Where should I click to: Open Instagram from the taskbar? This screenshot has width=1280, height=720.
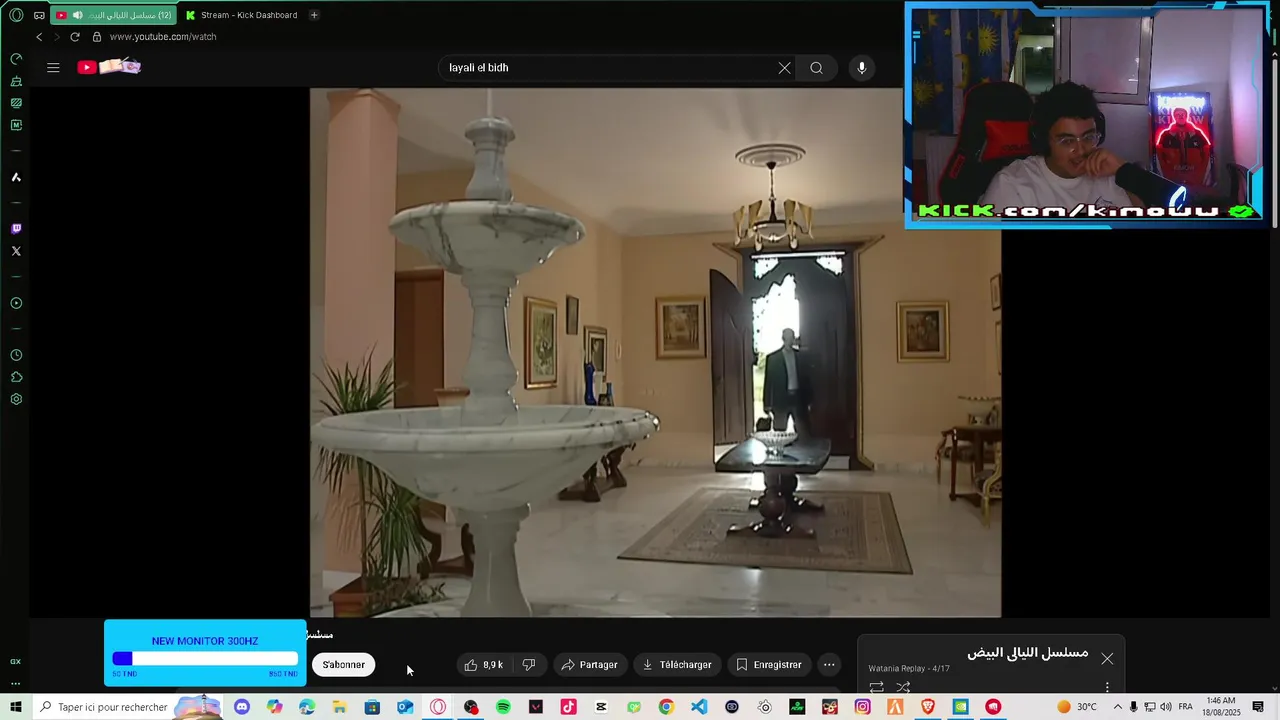[x=862, y=707]
